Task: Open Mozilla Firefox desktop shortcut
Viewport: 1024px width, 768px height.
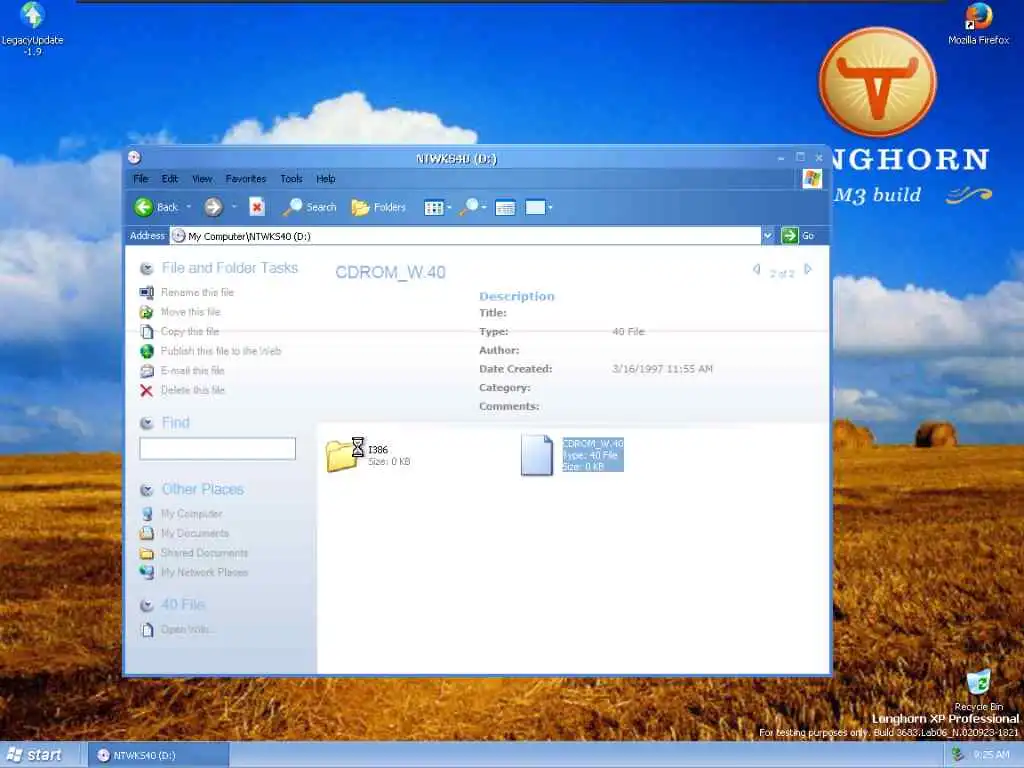Action: click(x=978, y=24)
